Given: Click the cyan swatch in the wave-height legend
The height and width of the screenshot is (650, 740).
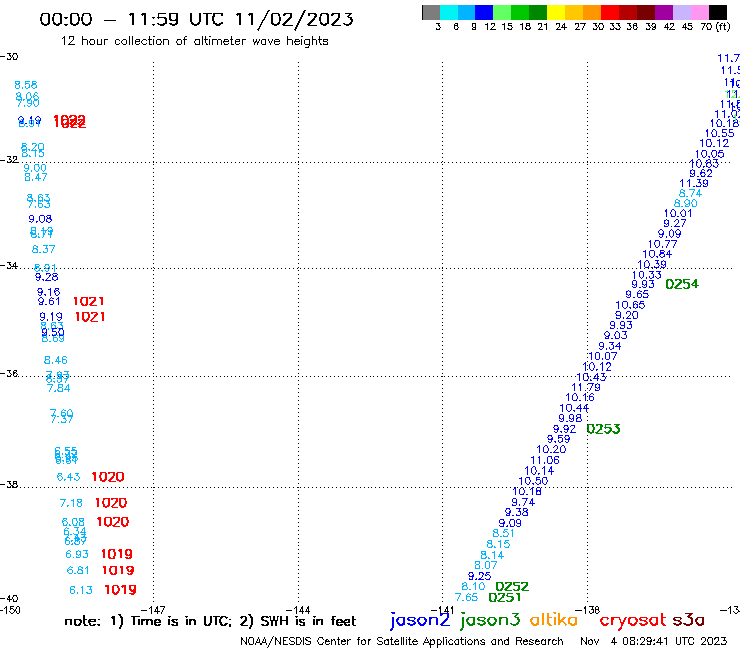Looking at the screenshot, I should click(449, 12).
